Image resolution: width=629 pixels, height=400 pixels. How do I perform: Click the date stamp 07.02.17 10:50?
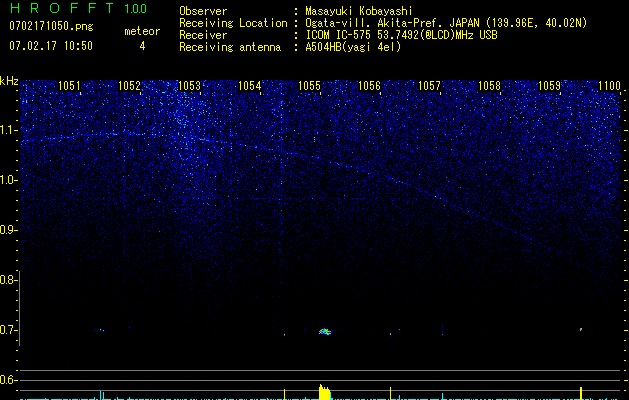[x=51, y=46]
